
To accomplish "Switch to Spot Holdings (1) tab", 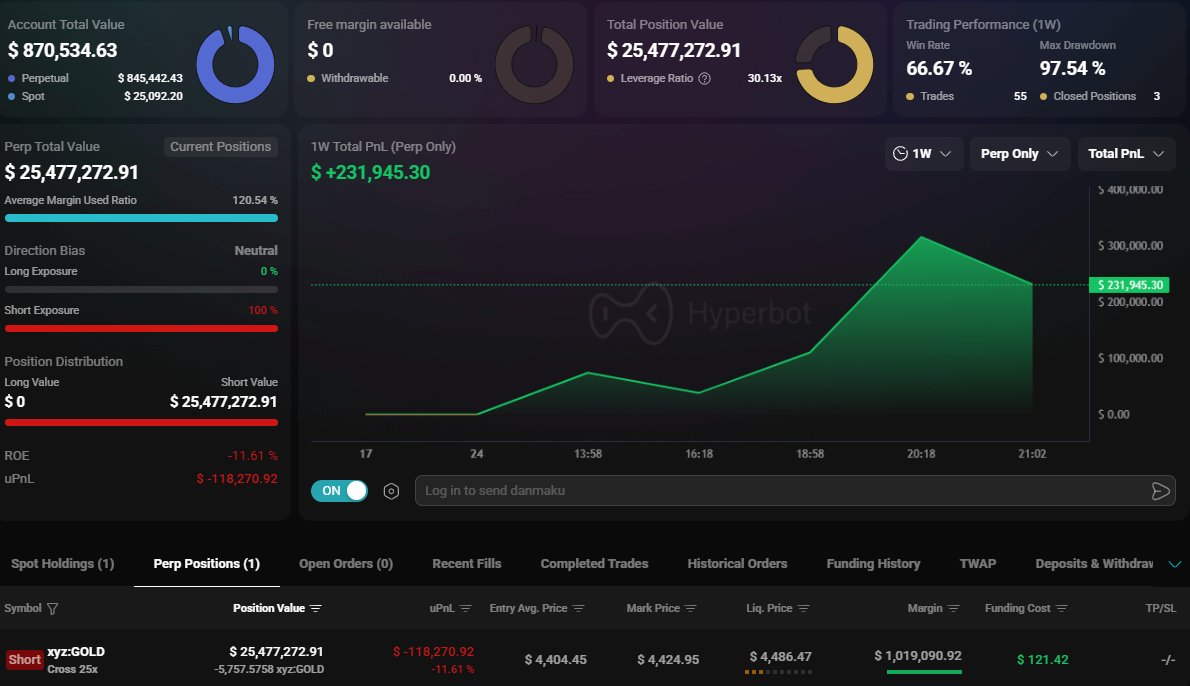I will (x=62, y=564).
